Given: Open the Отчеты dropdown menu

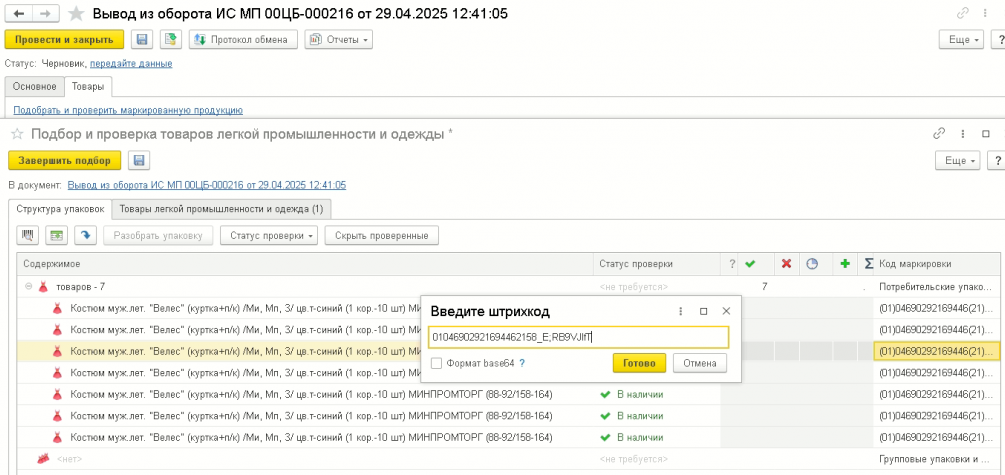Looking at the screenshot, I should point(338,39).
